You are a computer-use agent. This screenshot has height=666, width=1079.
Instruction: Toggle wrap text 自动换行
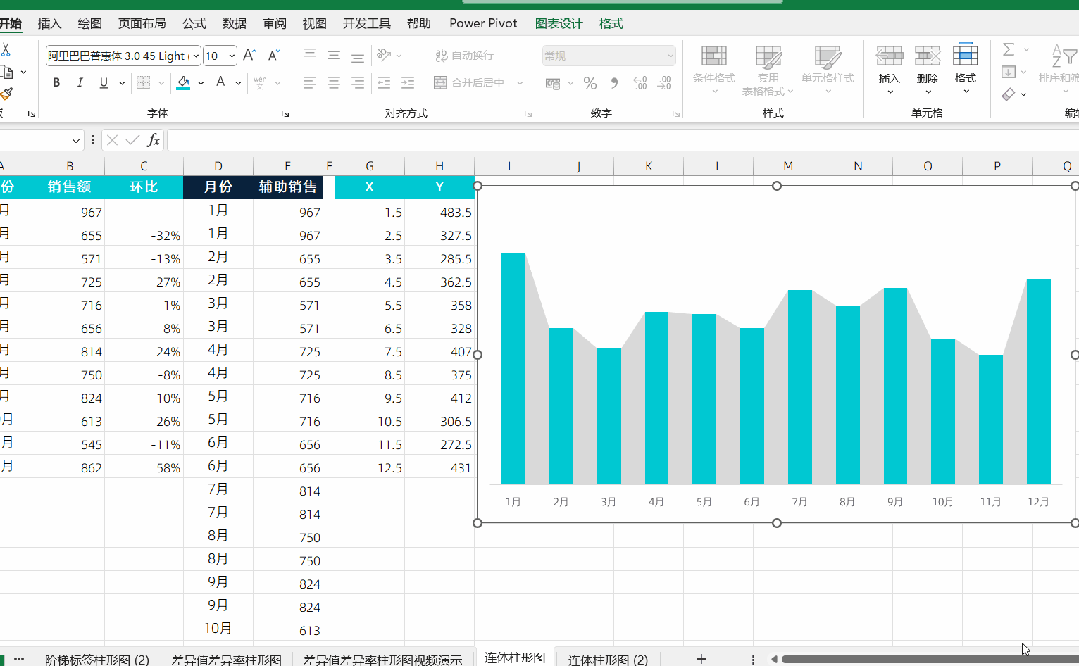coord(464,56)
